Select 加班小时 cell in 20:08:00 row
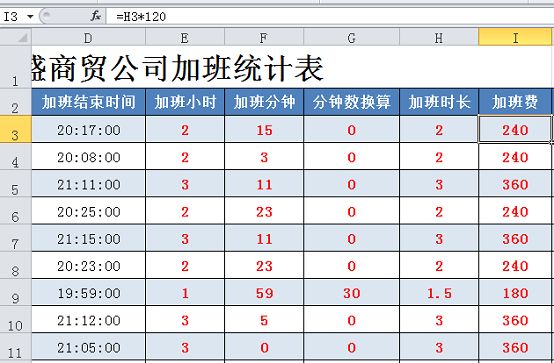Screen dimensions: 554x363 point(185,157)
